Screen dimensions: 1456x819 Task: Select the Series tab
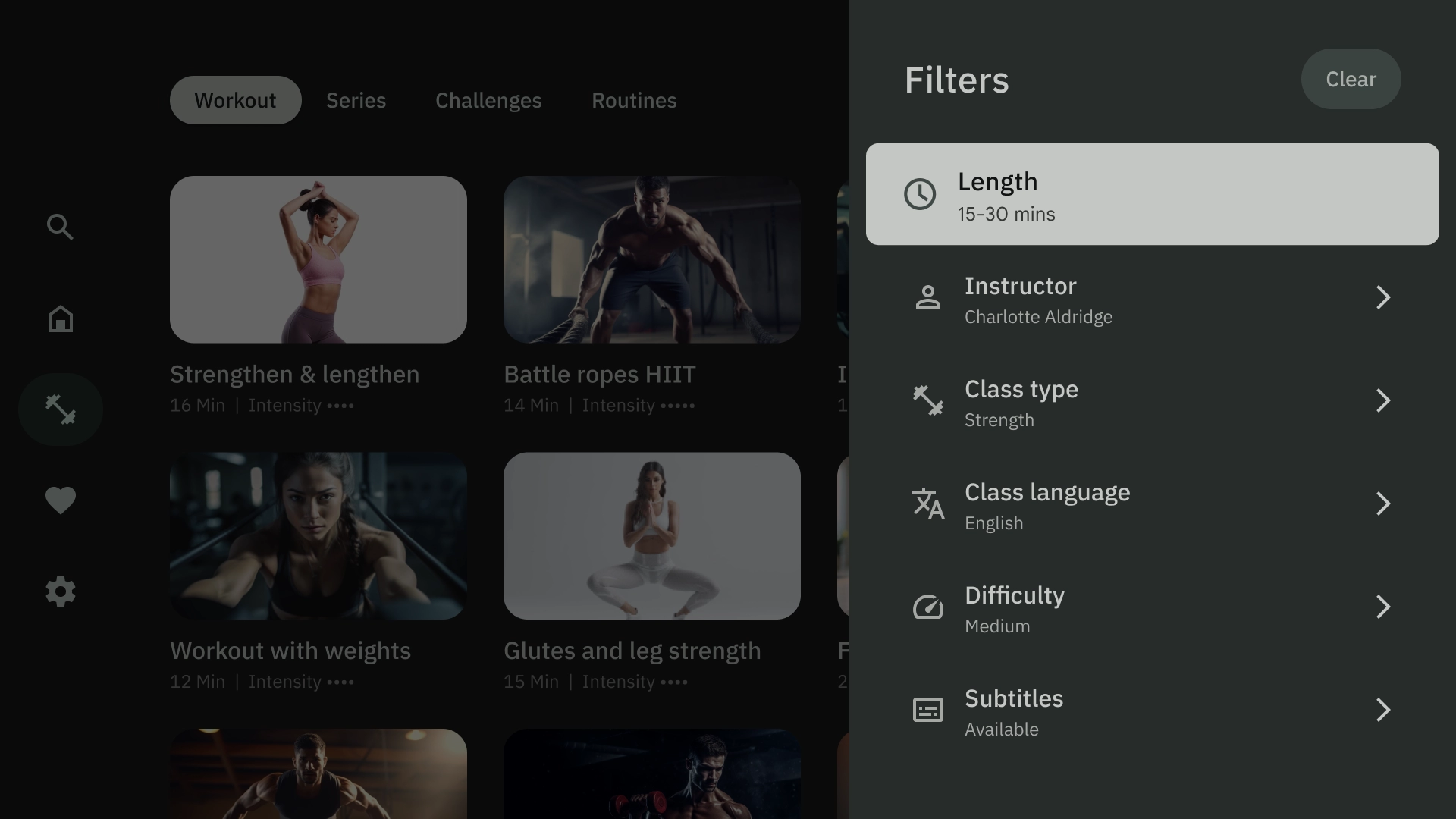tap(356, 100)
